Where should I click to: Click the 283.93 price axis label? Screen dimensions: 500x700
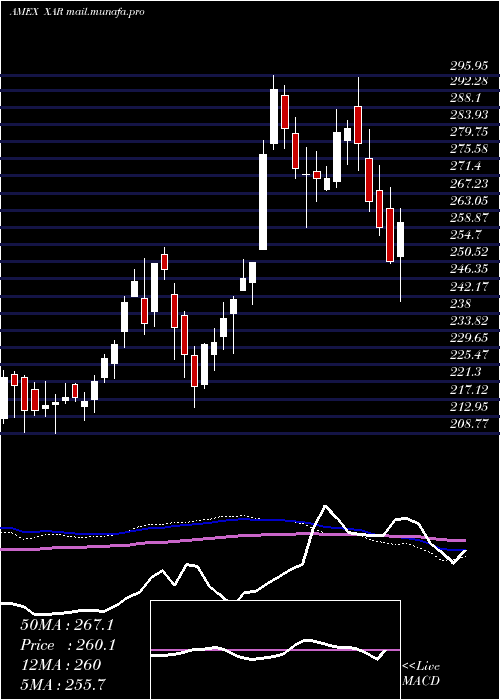coord(468,115)
